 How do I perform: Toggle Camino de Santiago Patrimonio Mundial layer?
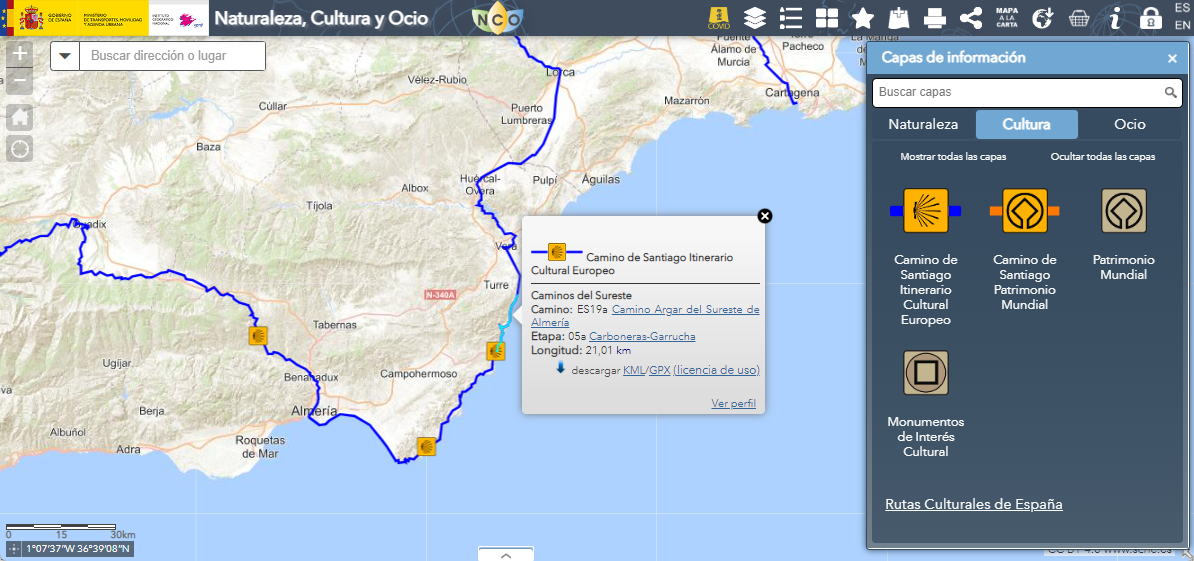[x=1025, y=211]
